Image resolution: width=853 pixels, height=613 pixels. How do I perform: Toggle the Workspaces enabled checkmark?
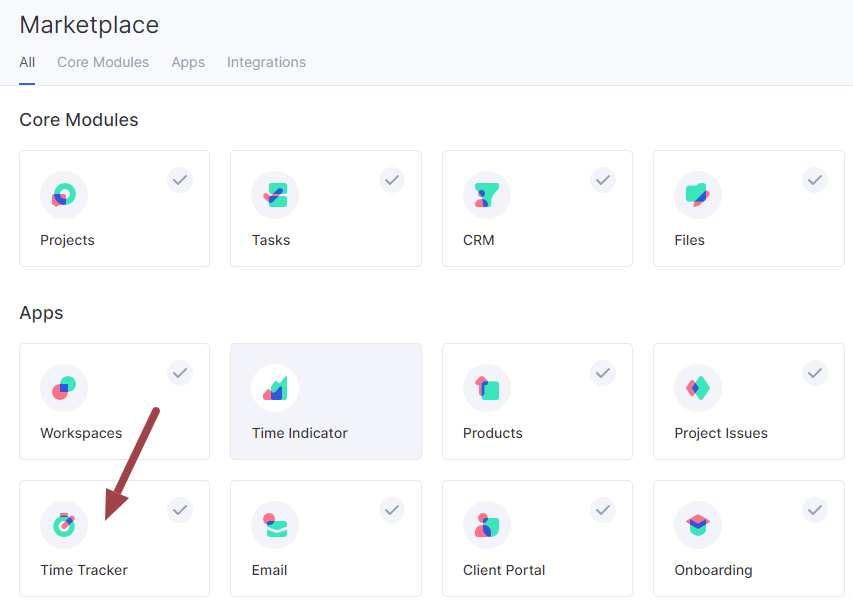point(180,373)
